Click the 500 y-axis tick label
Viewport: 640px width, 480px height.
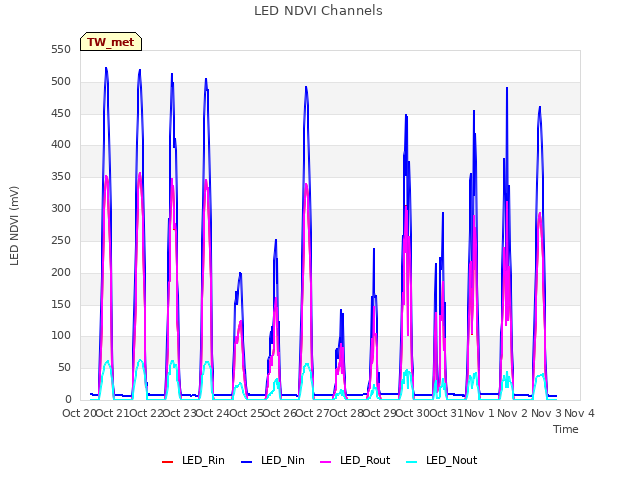point(61,82)
